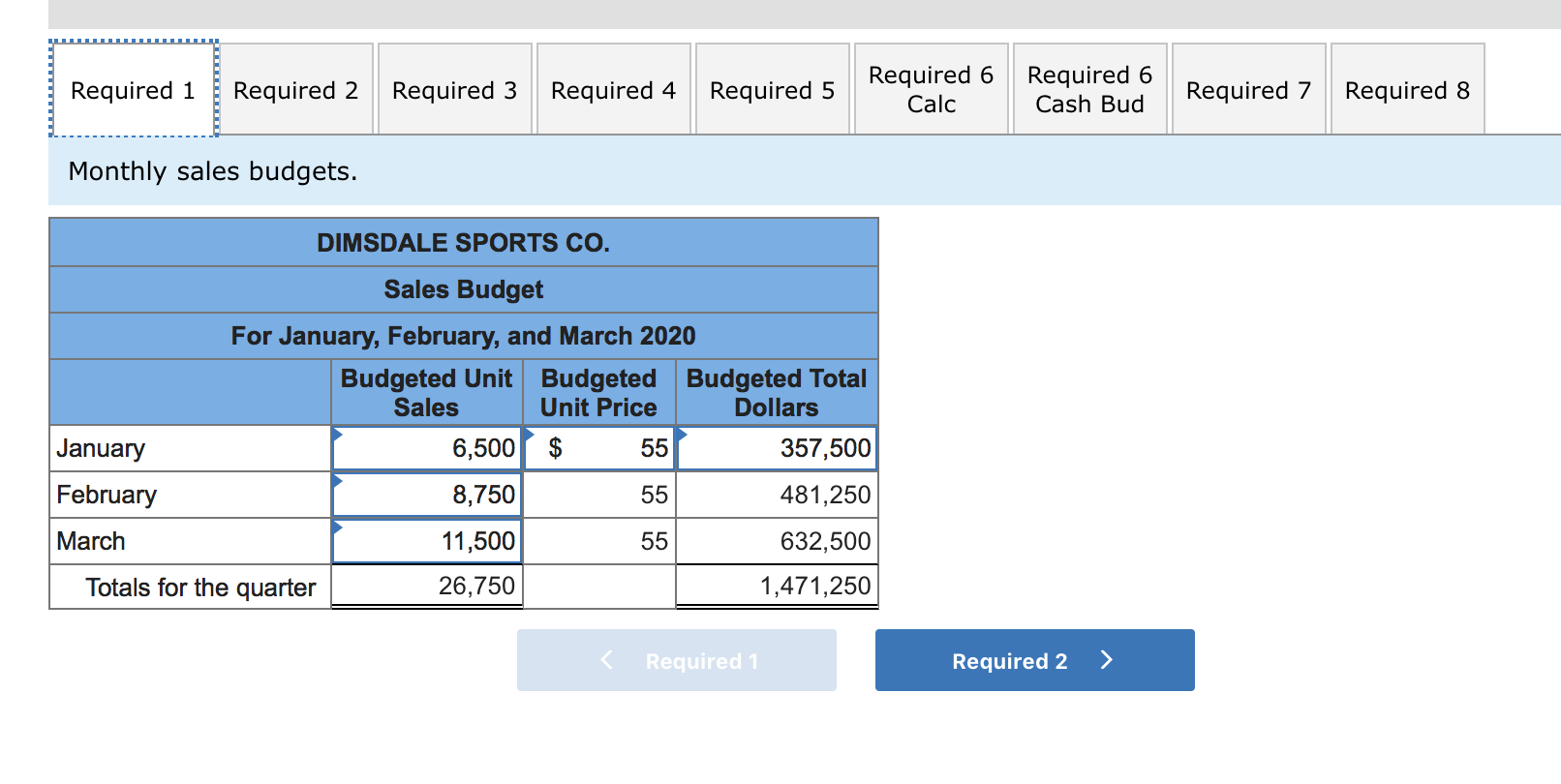This screenshot has height=784, width=1561.
Task: Select February total dollars 481,250
Action: [778, 495]
